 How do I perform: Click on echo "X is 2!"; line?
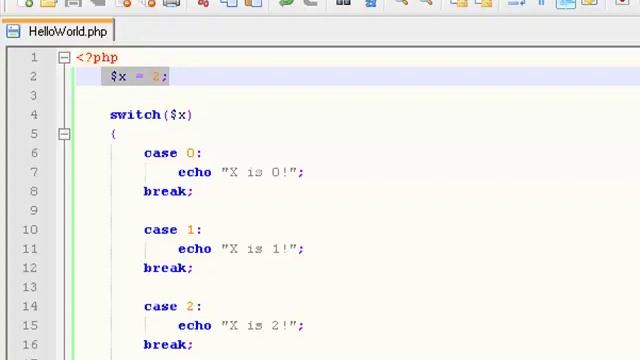[x=241, y=326]
